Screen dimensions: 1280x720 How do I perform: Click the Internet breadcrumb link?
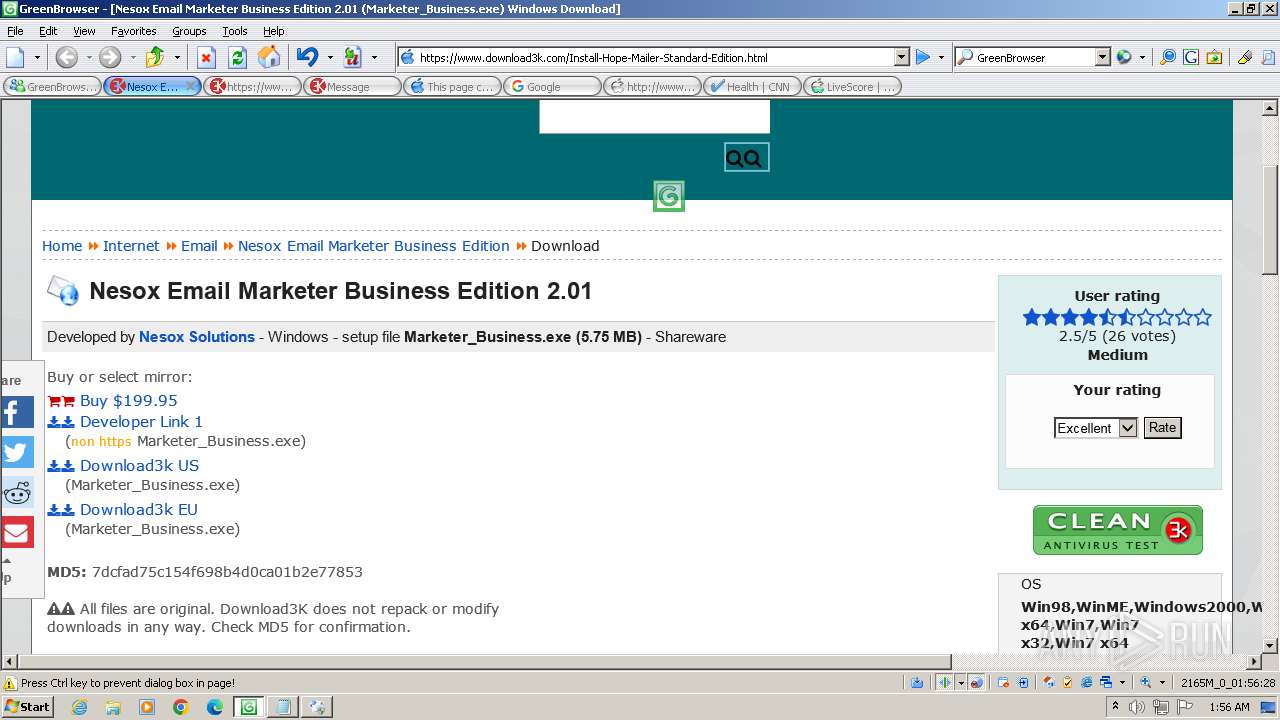click(131, 246)
